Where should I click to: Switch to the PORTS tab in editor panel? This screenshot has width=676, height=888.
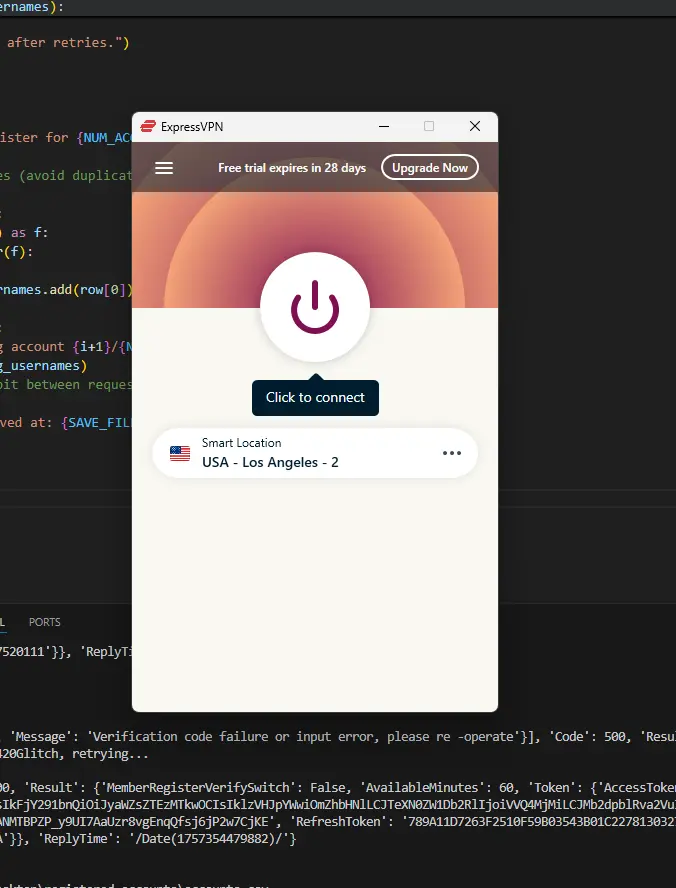(45, 622)
